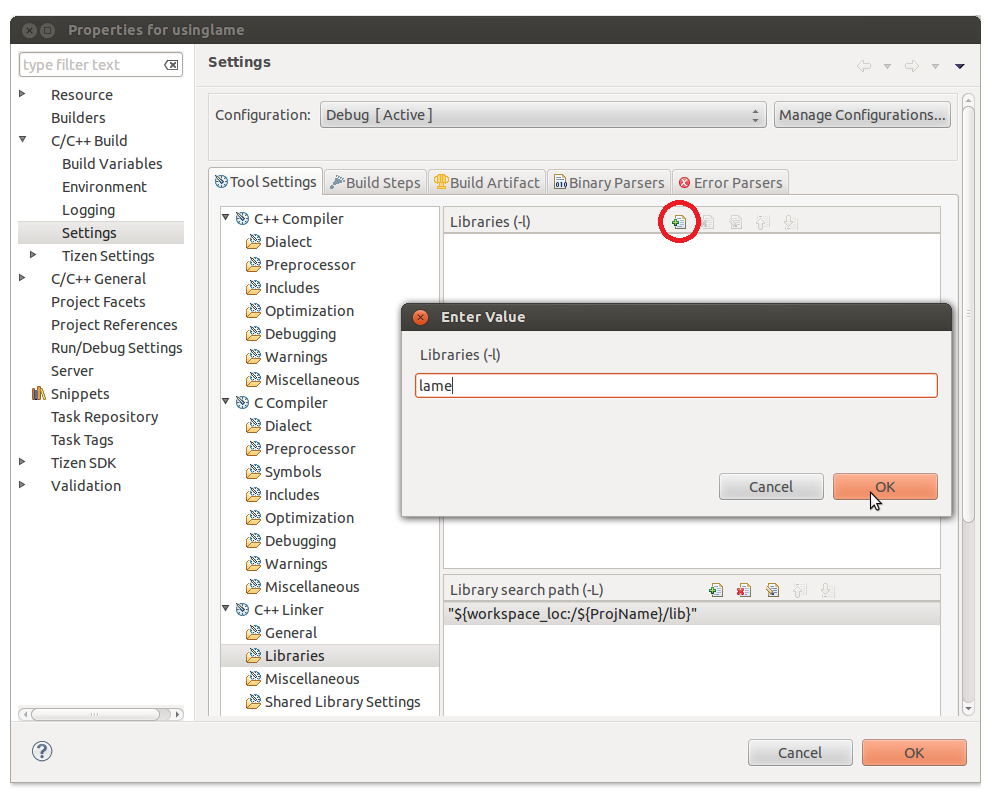Click the help question mark icon

tap(42, 752)
